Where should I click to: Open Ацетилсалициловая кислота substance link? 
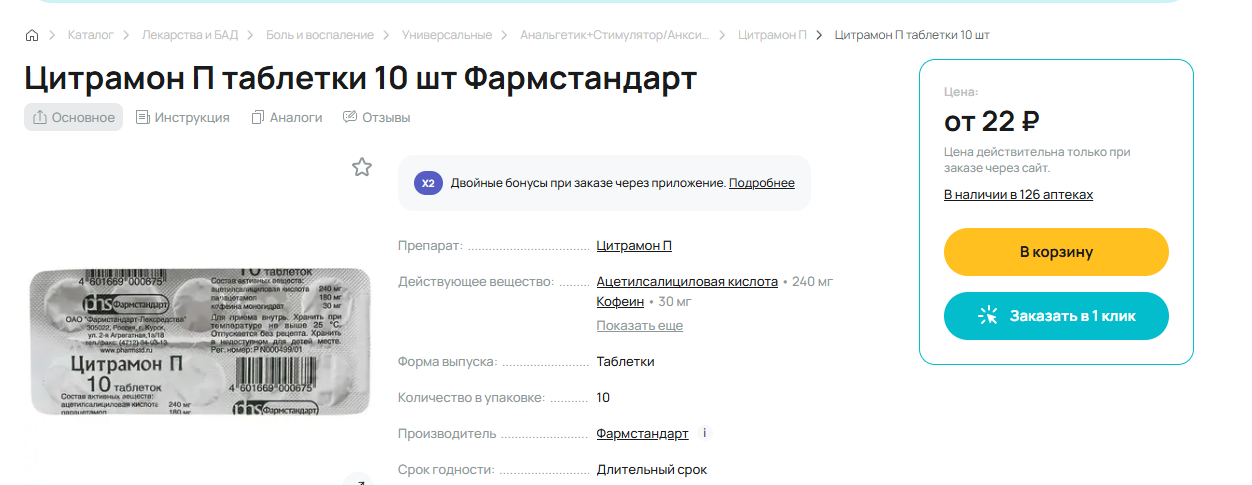click(x=687, y=281)
